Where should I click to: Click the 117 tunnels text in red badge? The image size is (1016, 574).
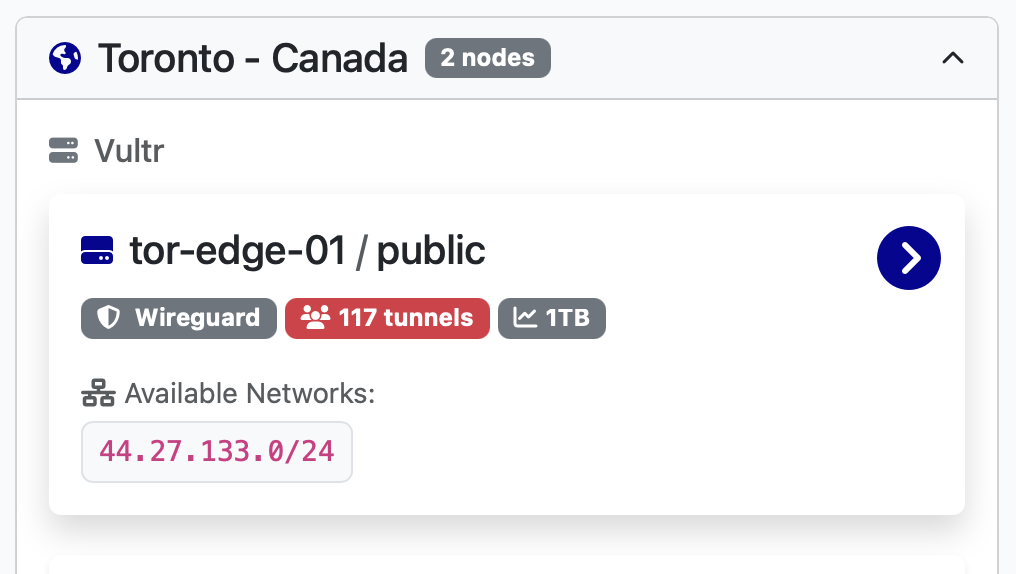405,318
